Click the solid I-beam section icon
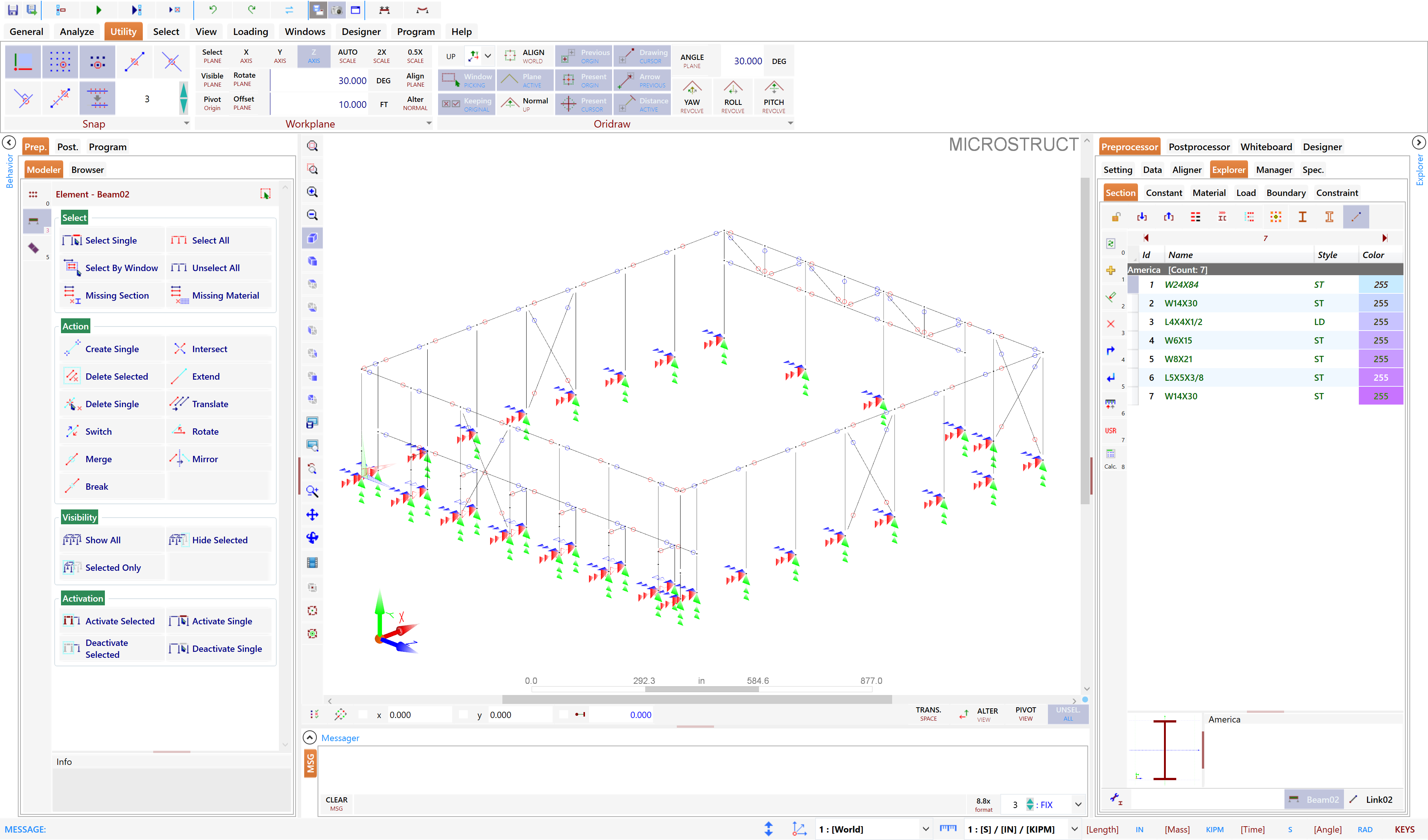 point(1302,216)
